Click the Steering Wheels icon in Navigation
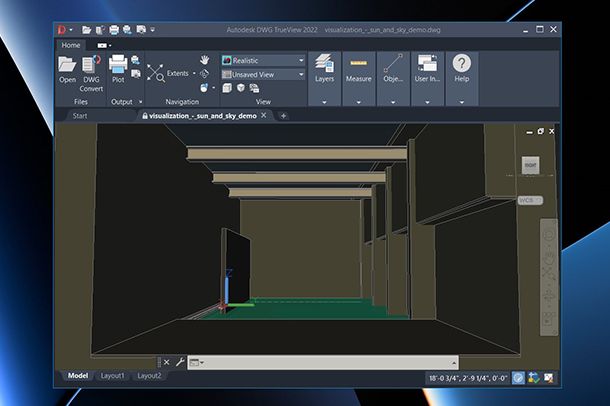This screenshot has width=610, height=406. [204, 88]
